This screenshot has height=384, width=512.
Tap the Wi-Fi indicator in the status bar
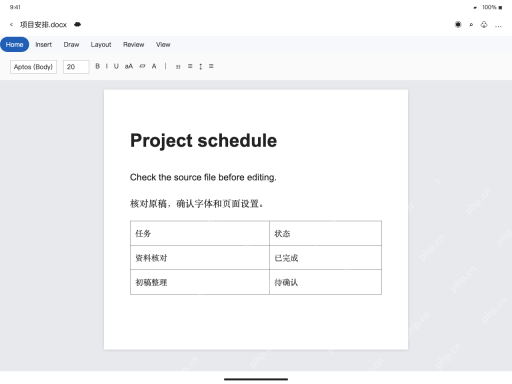click(x=475, y=7)
